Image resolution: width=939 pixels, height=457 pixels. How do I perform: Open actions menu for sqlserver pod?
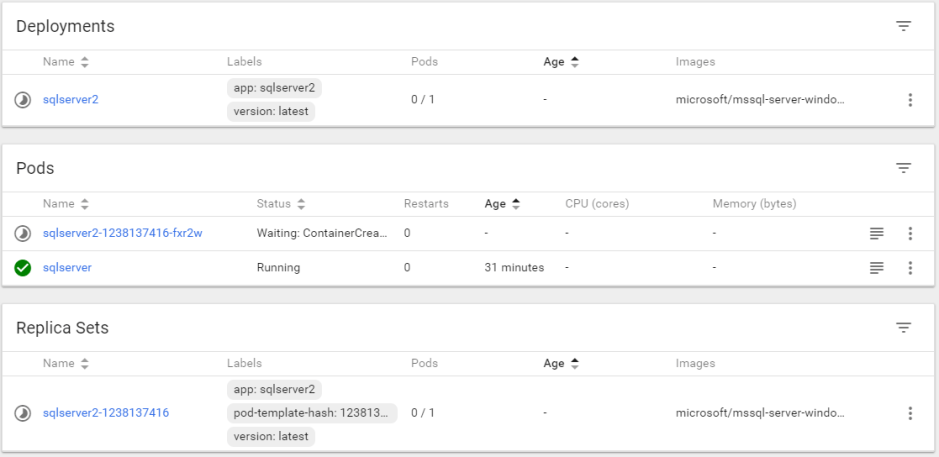pyautogui.click(x=909, y=268)
